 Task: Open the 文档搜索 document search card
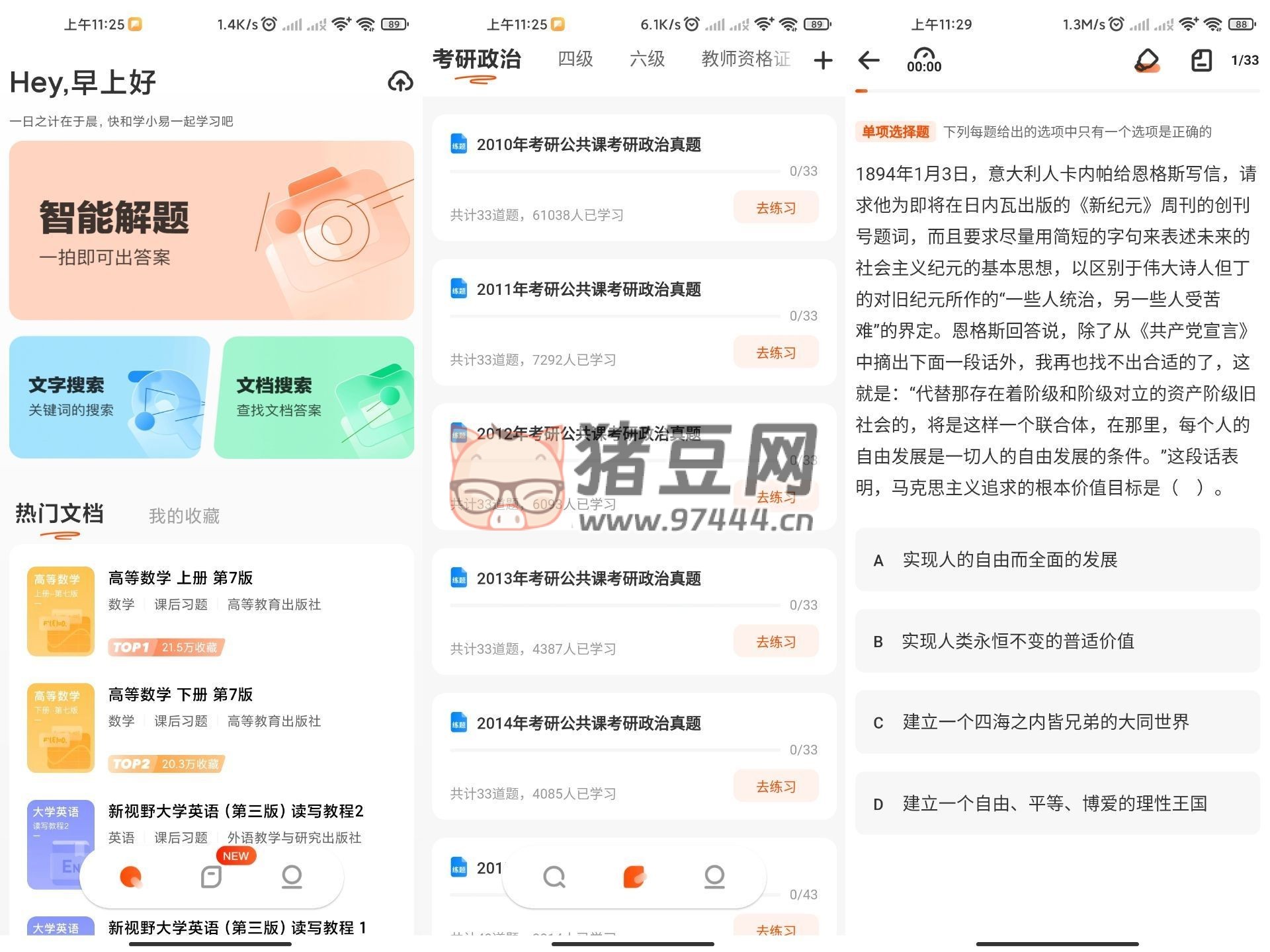click(315, 397)
